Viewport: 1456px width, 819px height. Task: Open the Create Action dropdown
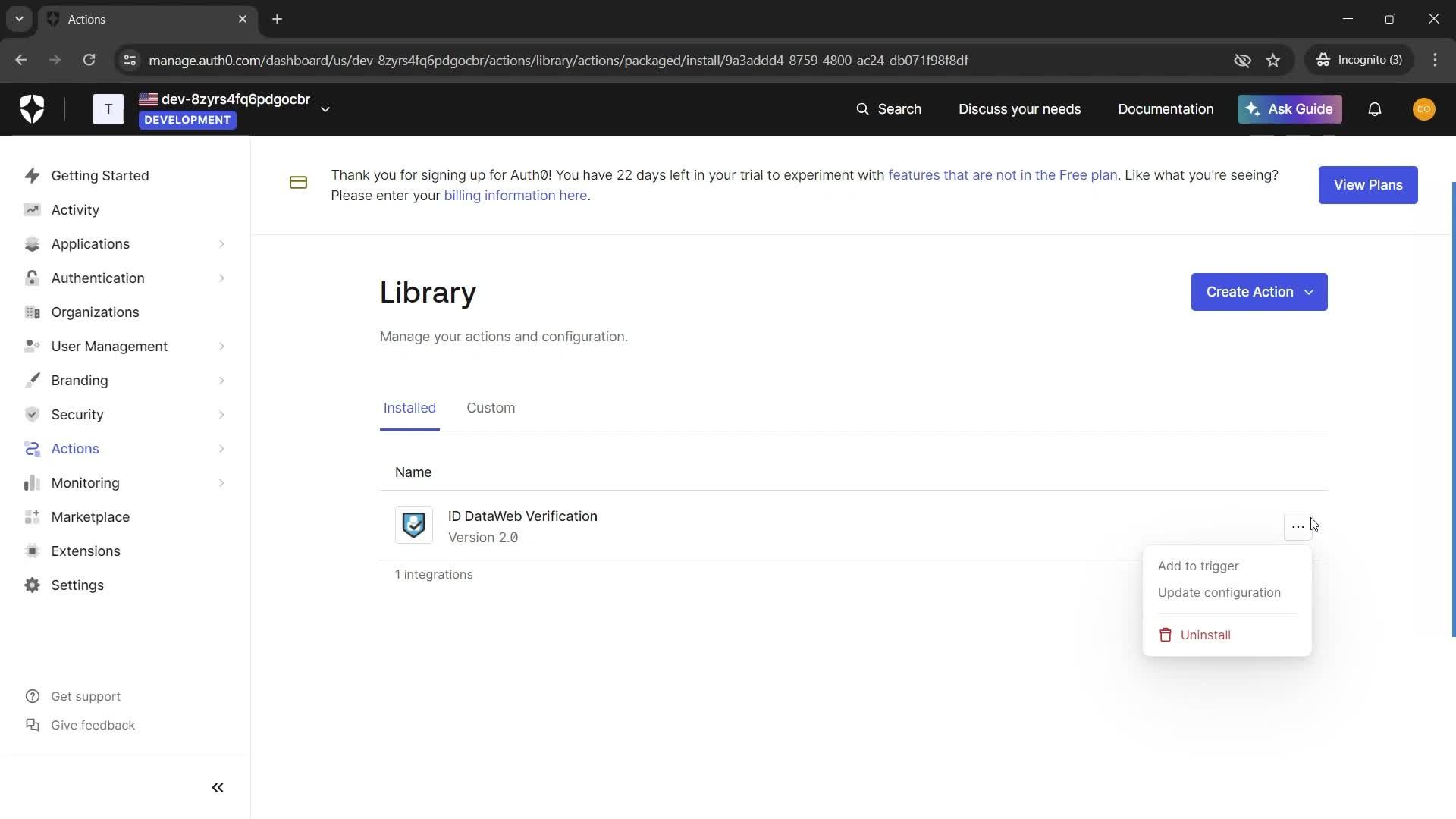click(x=1259, y=292)
